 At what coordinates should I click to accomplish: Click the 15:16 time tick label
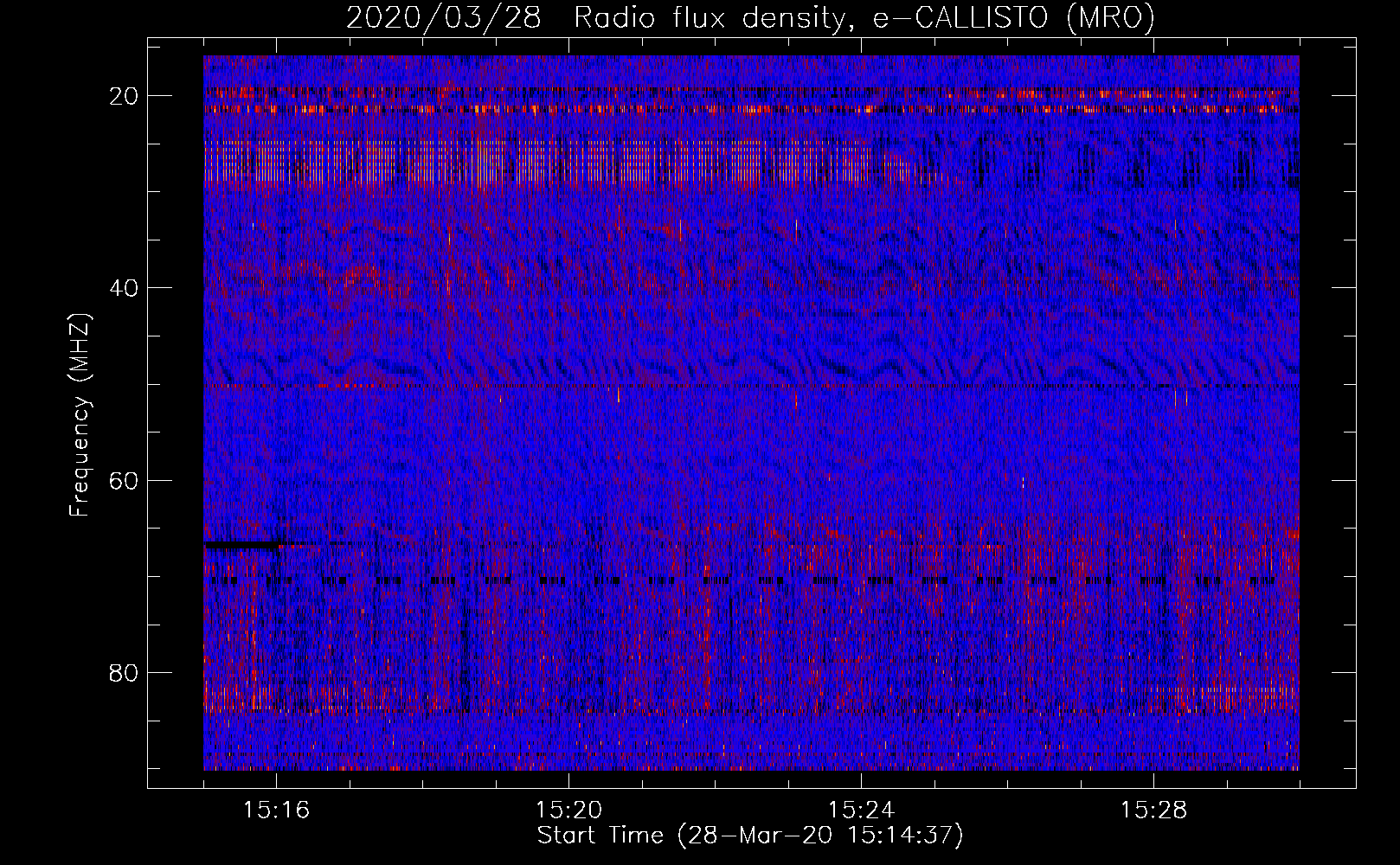coord(276,811)
